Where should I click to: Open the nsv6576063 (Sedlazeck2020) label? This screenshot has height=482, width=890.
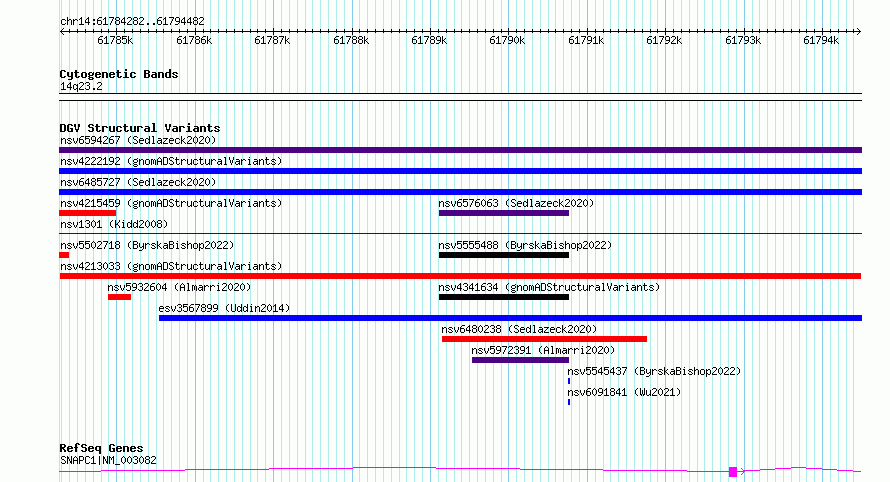[x=516, y=203]
